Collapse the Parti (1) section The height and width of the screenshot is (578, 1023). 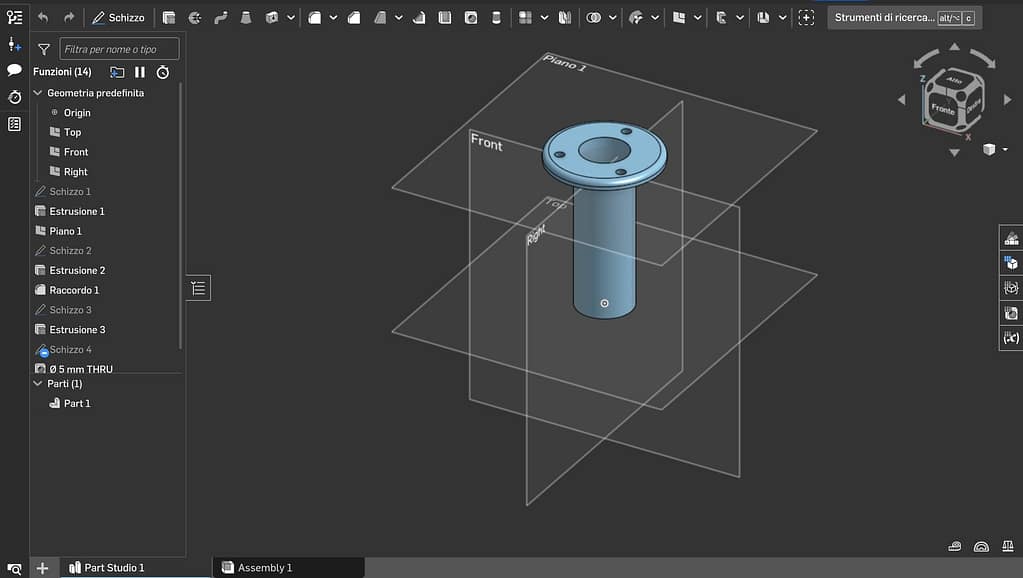click(38, 383)
